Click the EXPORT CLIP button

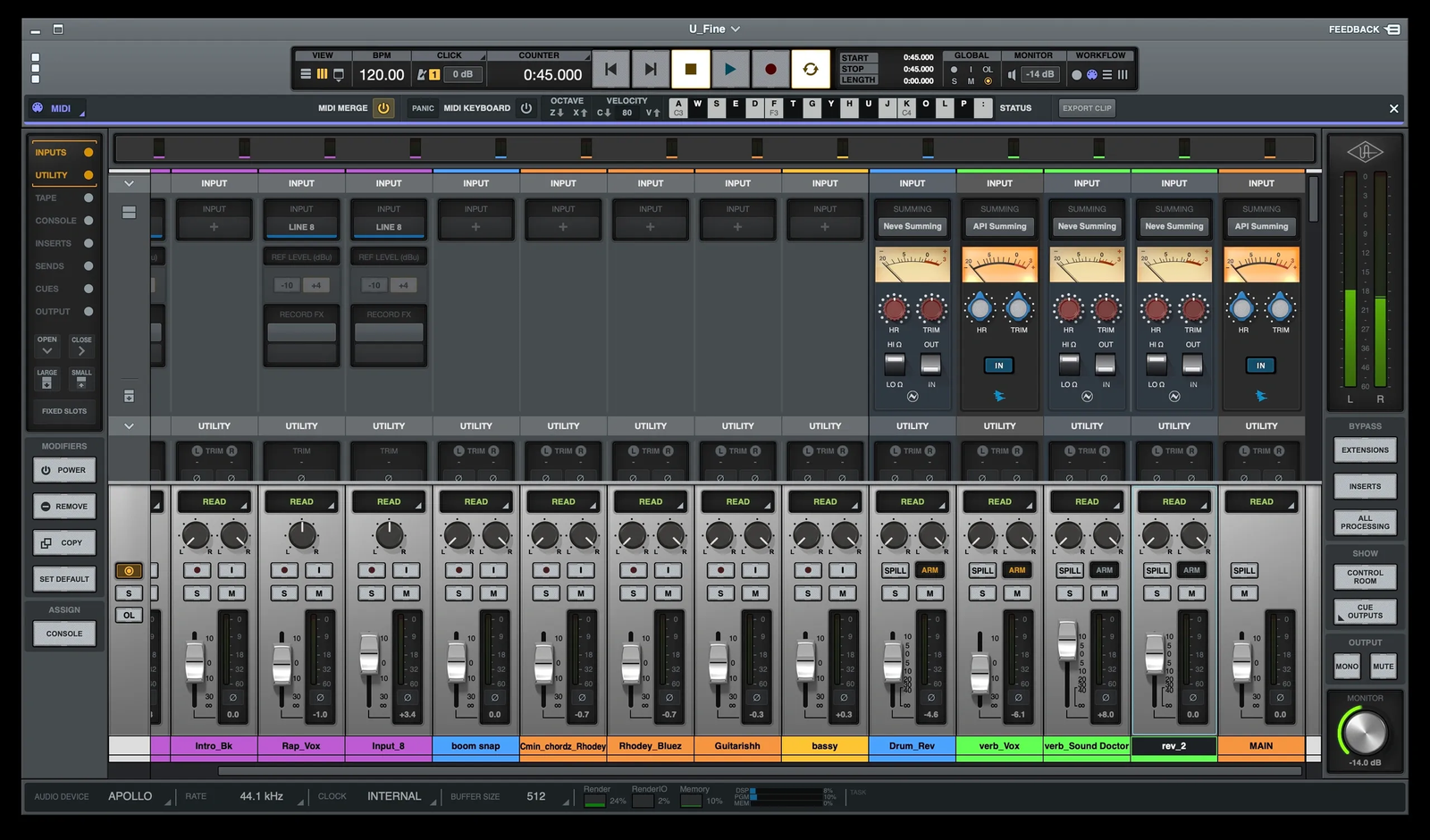click(1087, 108)
